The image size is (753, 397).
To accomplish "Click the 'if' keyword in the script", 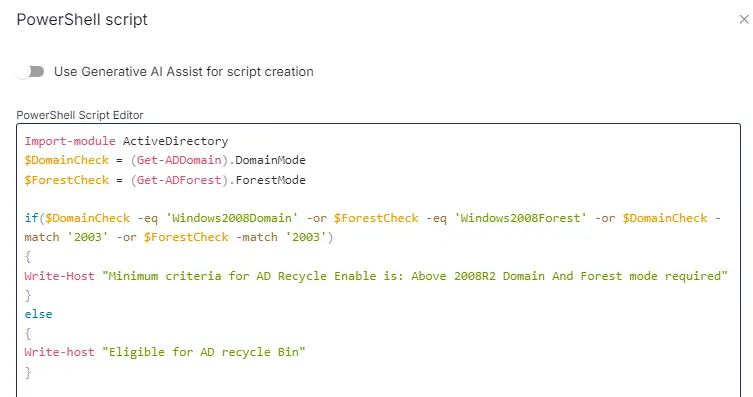I will (31, 218).
